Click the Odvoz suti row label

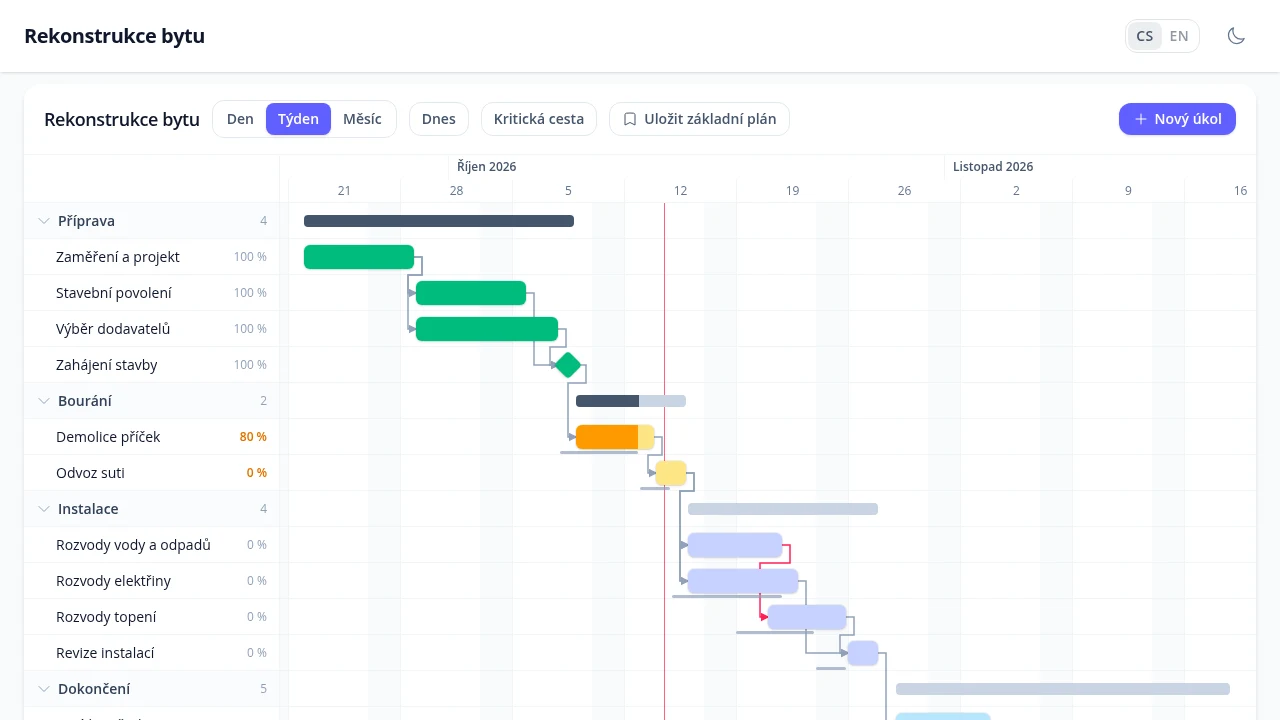point(90,473)
